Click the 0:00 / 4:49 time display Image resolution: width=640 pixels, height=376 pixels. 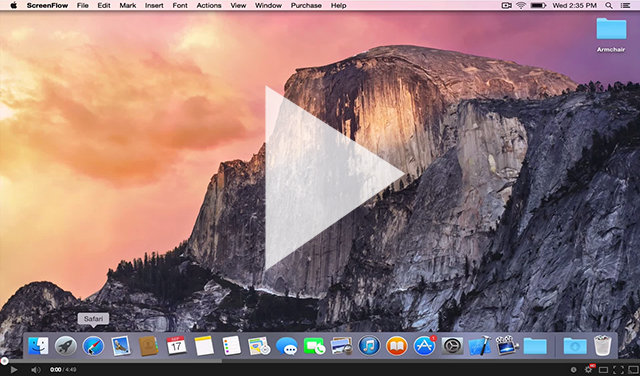click(x=63, y=370)
